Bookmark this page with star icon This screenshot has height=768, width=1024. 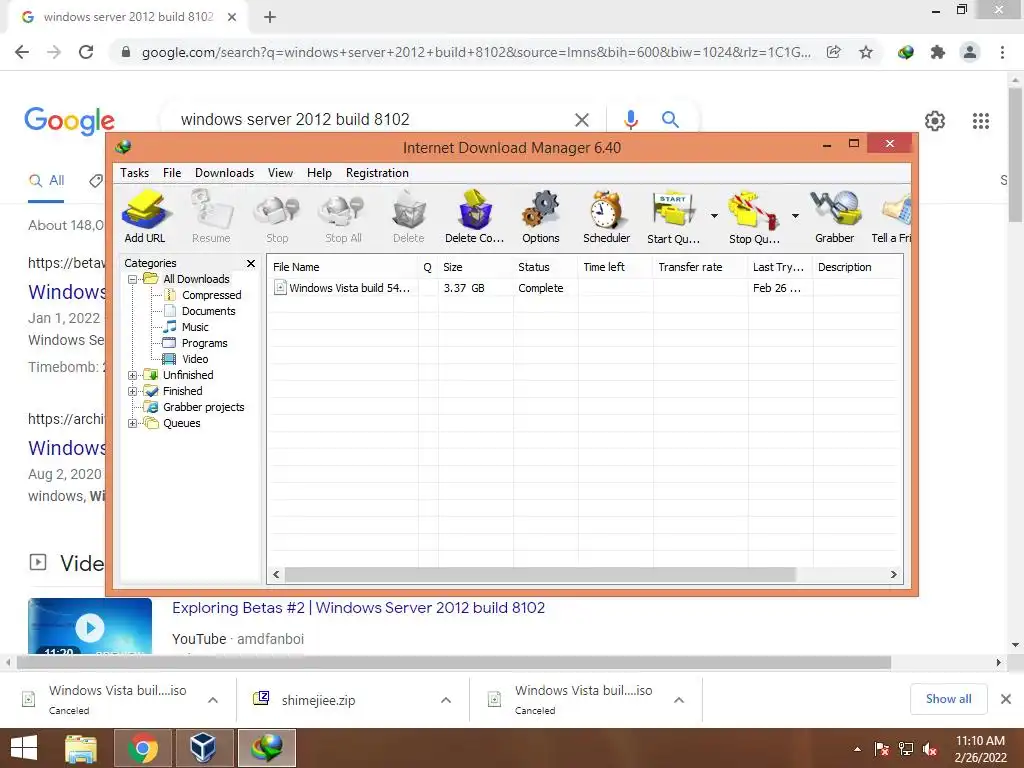click(x=866, y=52)
